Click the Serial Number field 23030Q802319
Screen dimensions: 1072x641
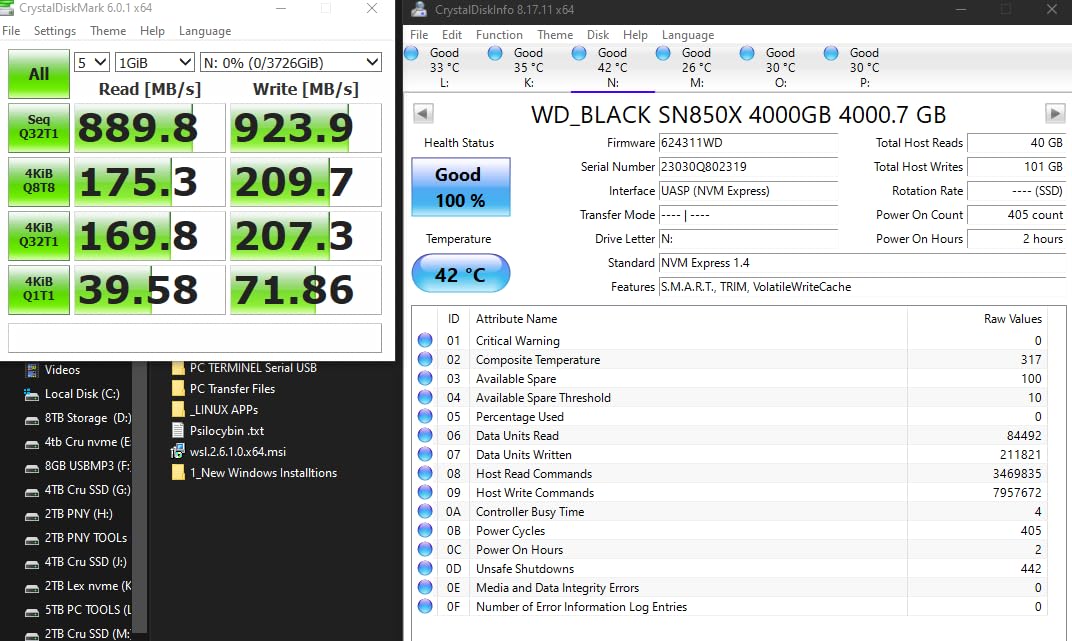(748, 167)
